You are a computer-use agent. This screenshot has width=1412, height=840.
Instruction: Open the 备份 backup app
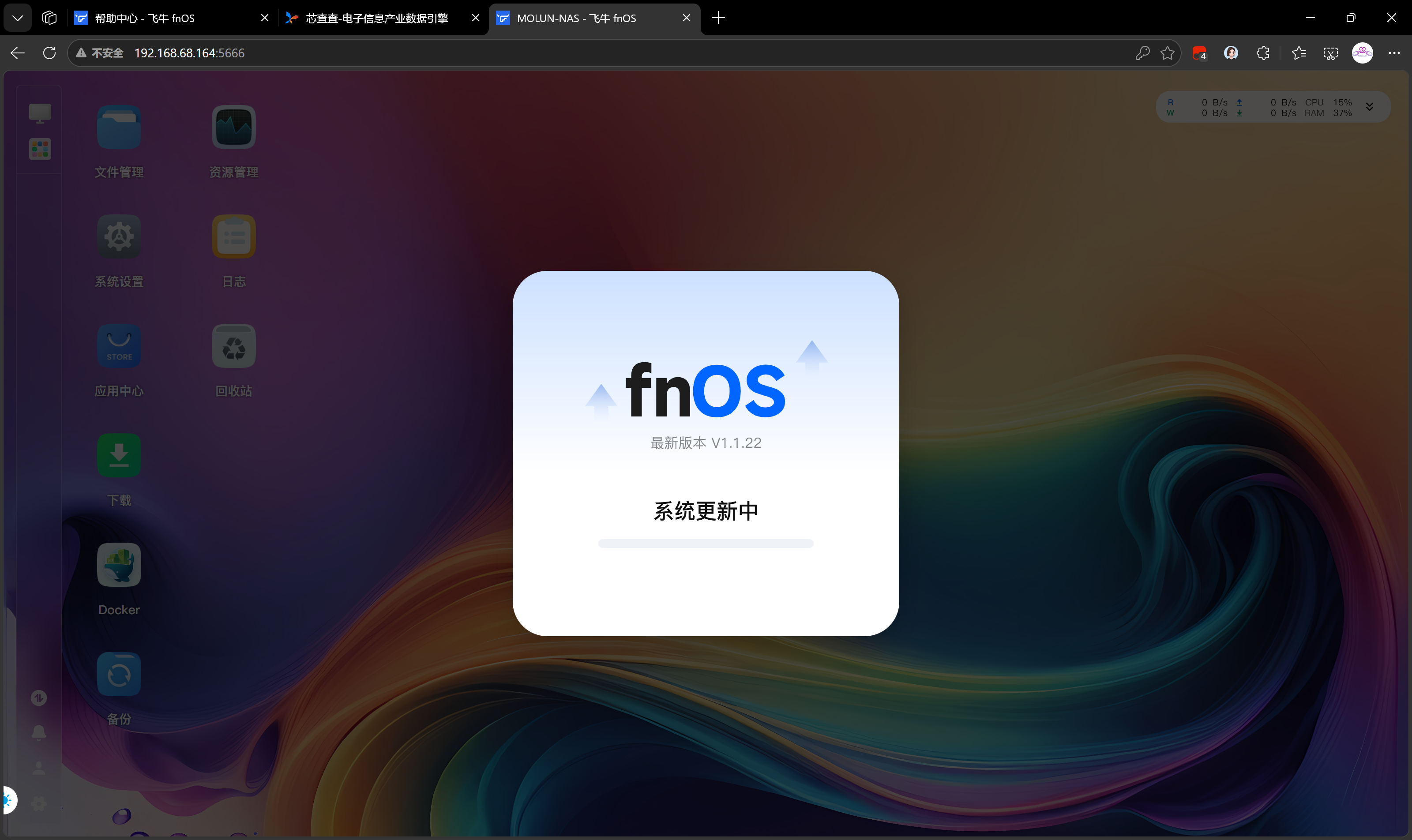(x=119, y=674)
